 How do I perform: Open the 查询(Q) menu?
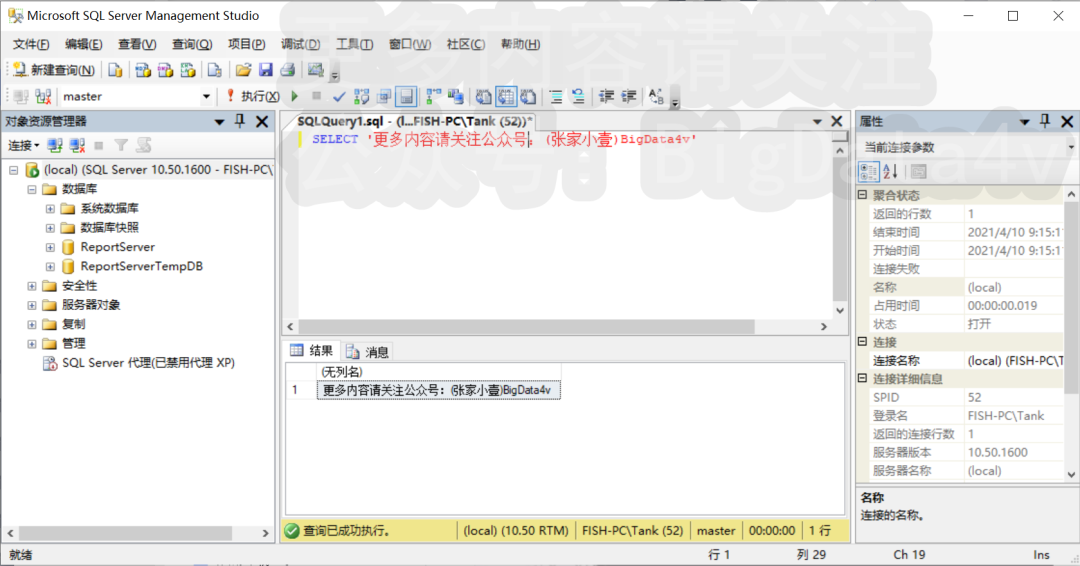click(192, 44)
